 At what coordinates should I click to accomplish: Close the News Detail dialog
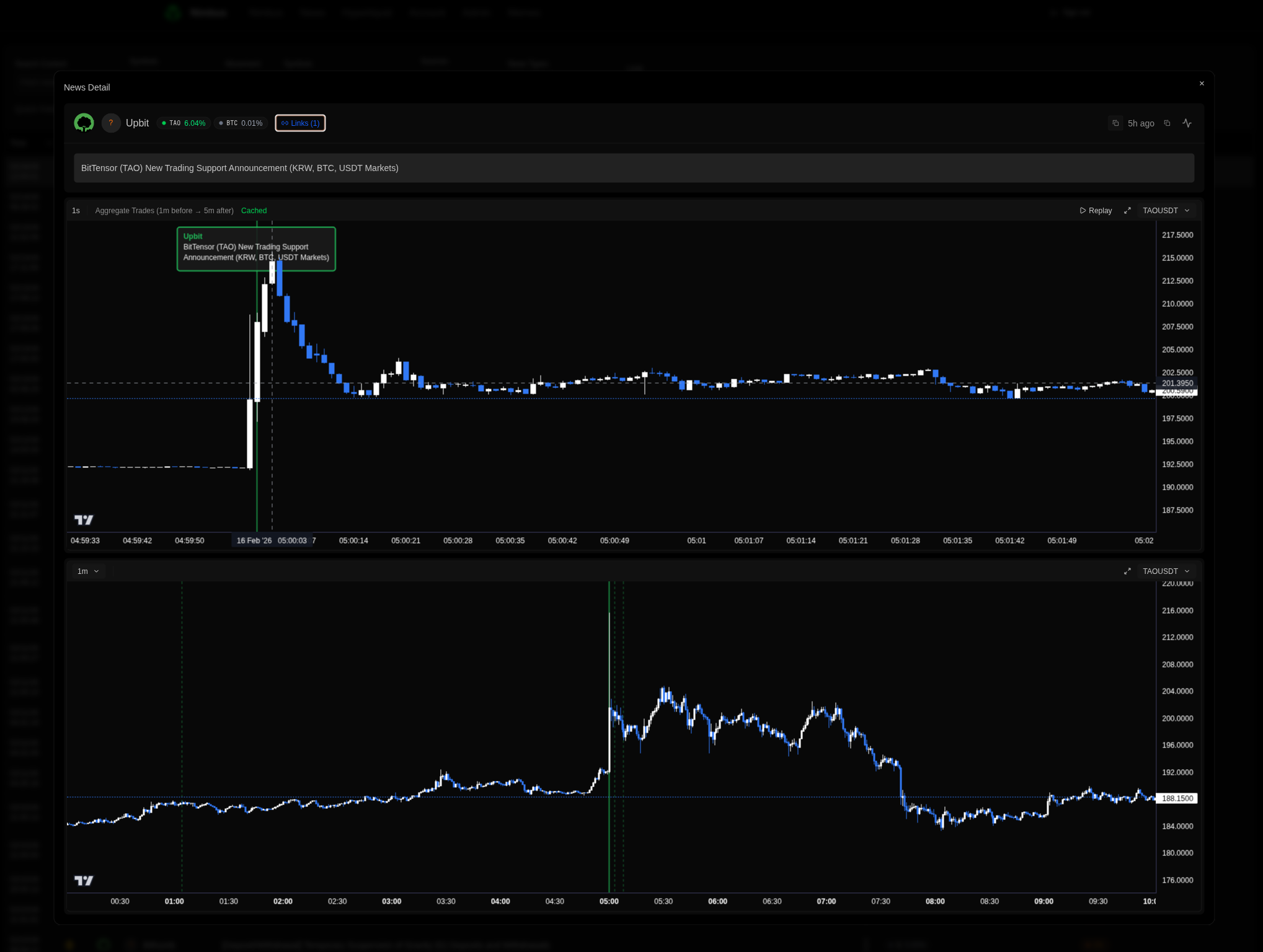1202,84
